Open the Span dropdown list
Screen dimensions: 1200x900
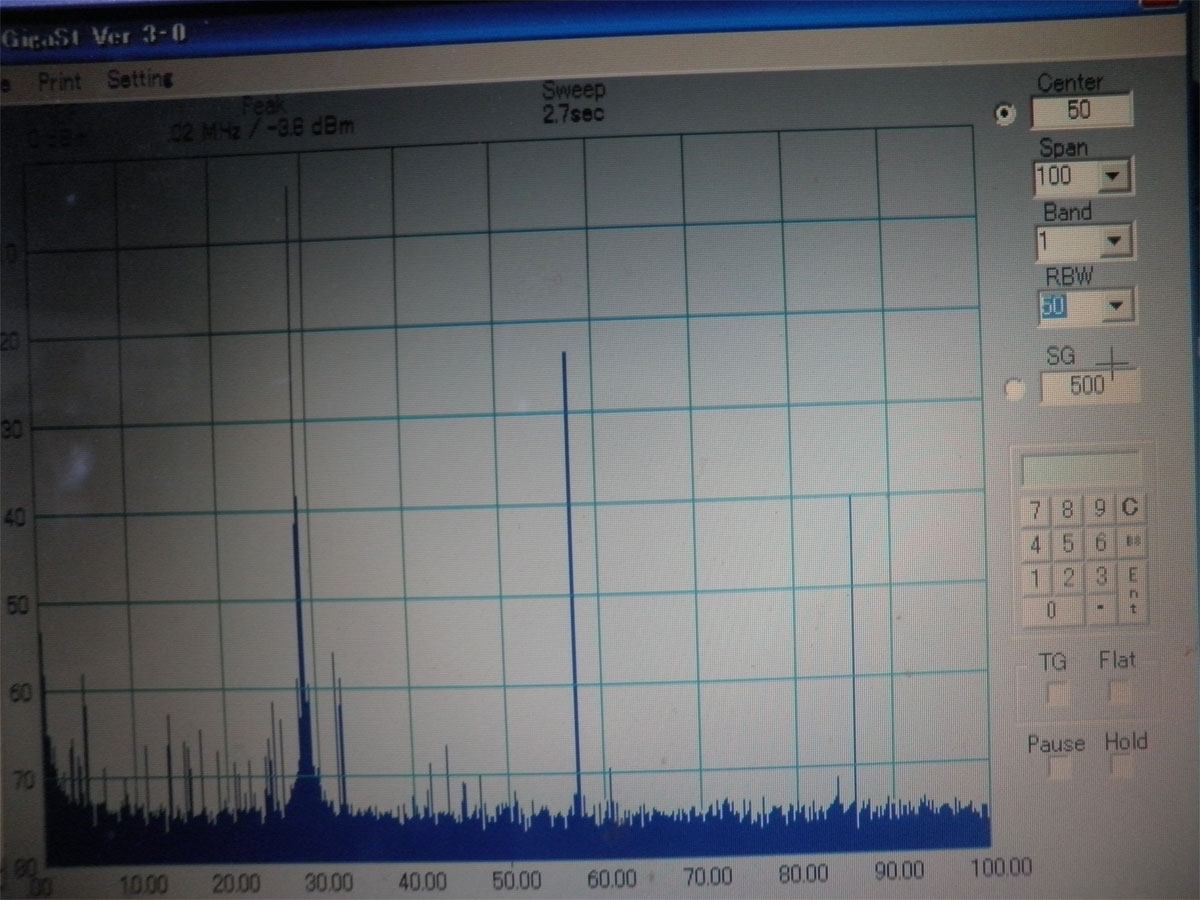1113,179
